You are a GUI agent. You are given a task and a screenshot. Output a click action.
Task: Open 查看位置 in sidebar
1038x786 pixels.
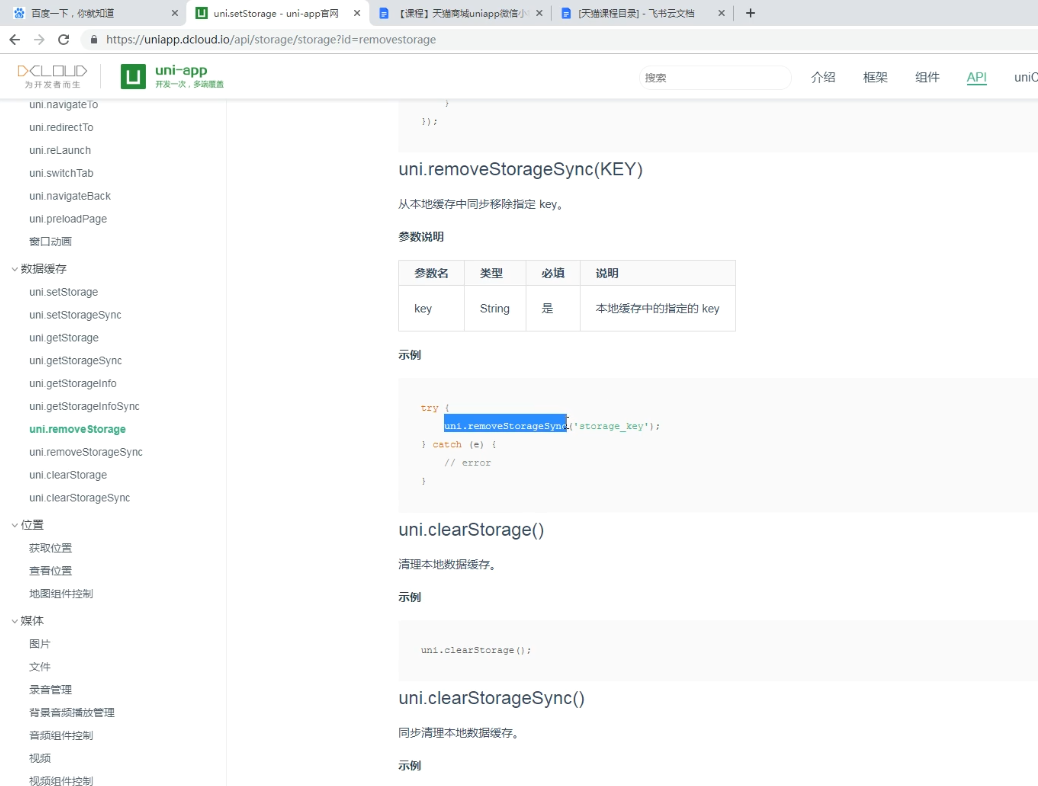tap(50, 571)
